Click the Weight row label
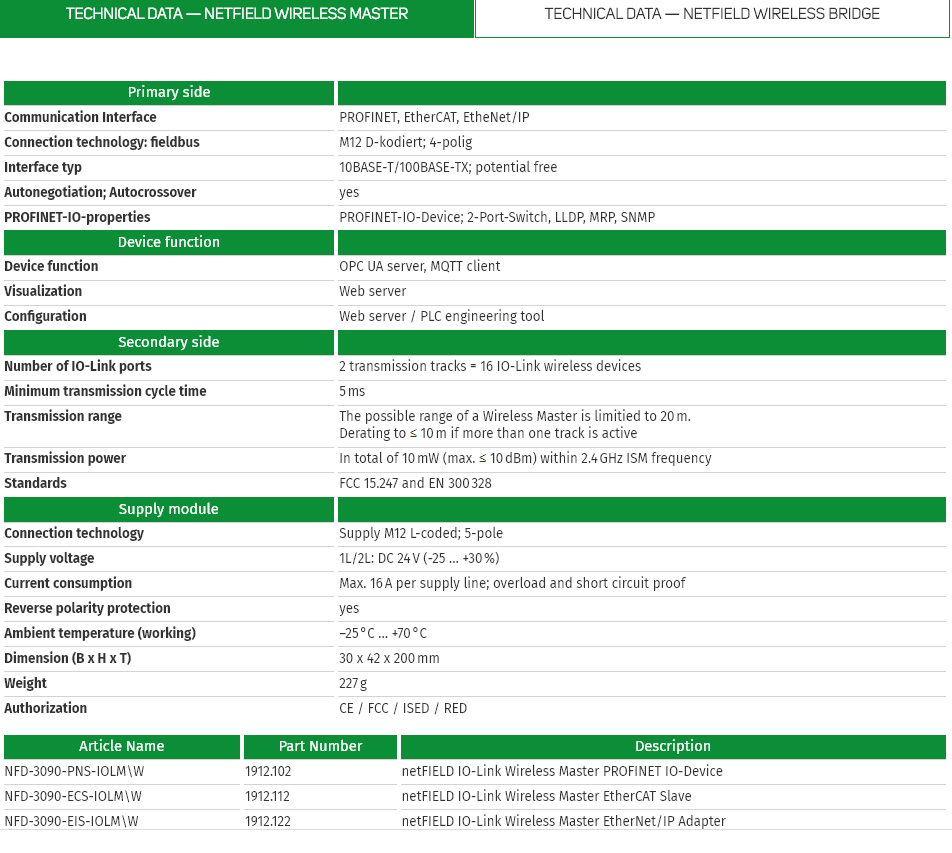952x853 pixels. (26, 684)
